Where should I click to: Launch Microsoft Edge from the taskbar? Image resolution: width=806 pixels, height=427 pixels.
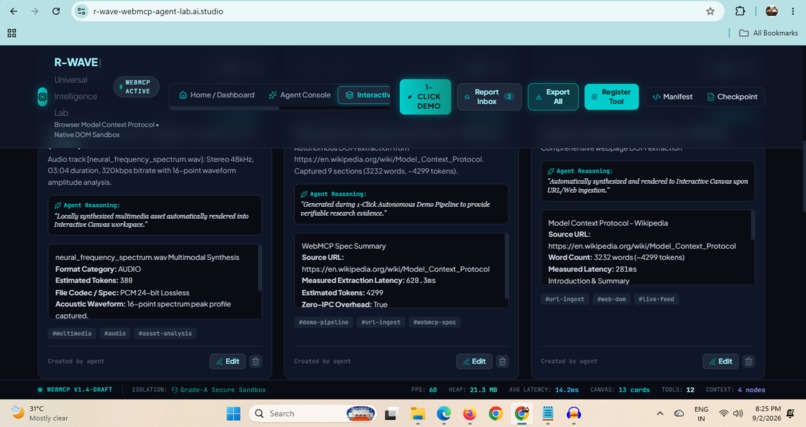click(x=444, y=413)
